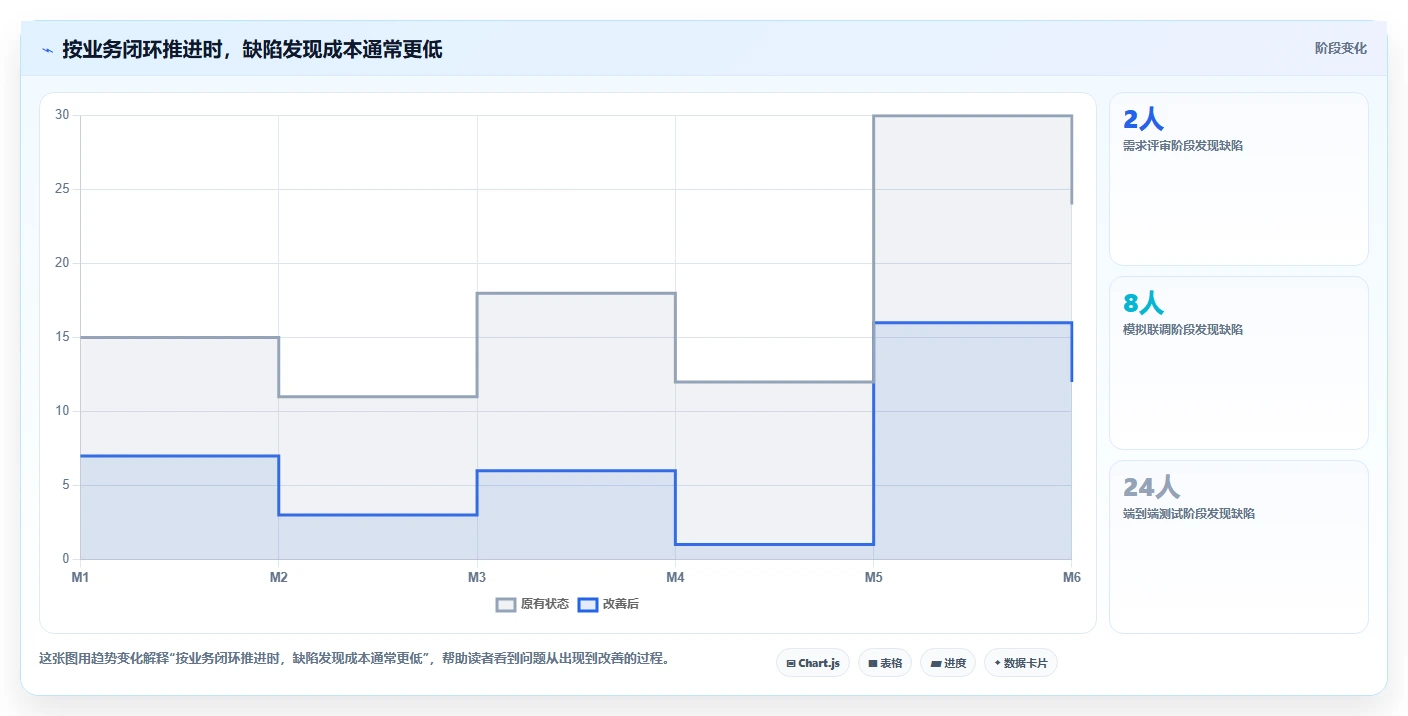Click the 阶段变化 label in header
The height and width of the screenshot is (716, 1408).
tap(1341, 48)
